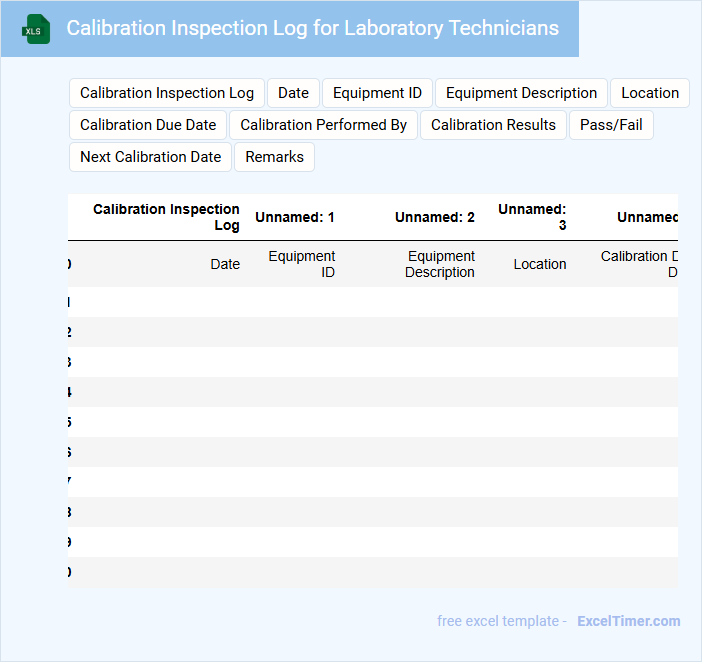Click the Equipment Description table cell
The width and height of the screenshot is (702, 662).
[x=440, y=264]
